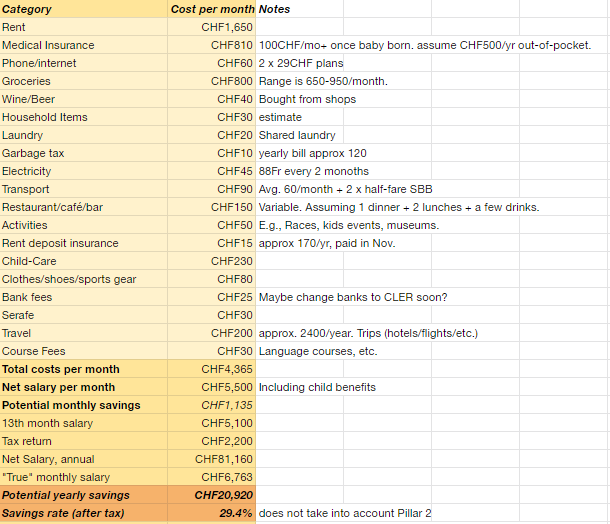This screenshot has width=610, height=524.
Task: Select the 29.4% savings rate cell
Action: pyautogui.click(x=212, y=513)
